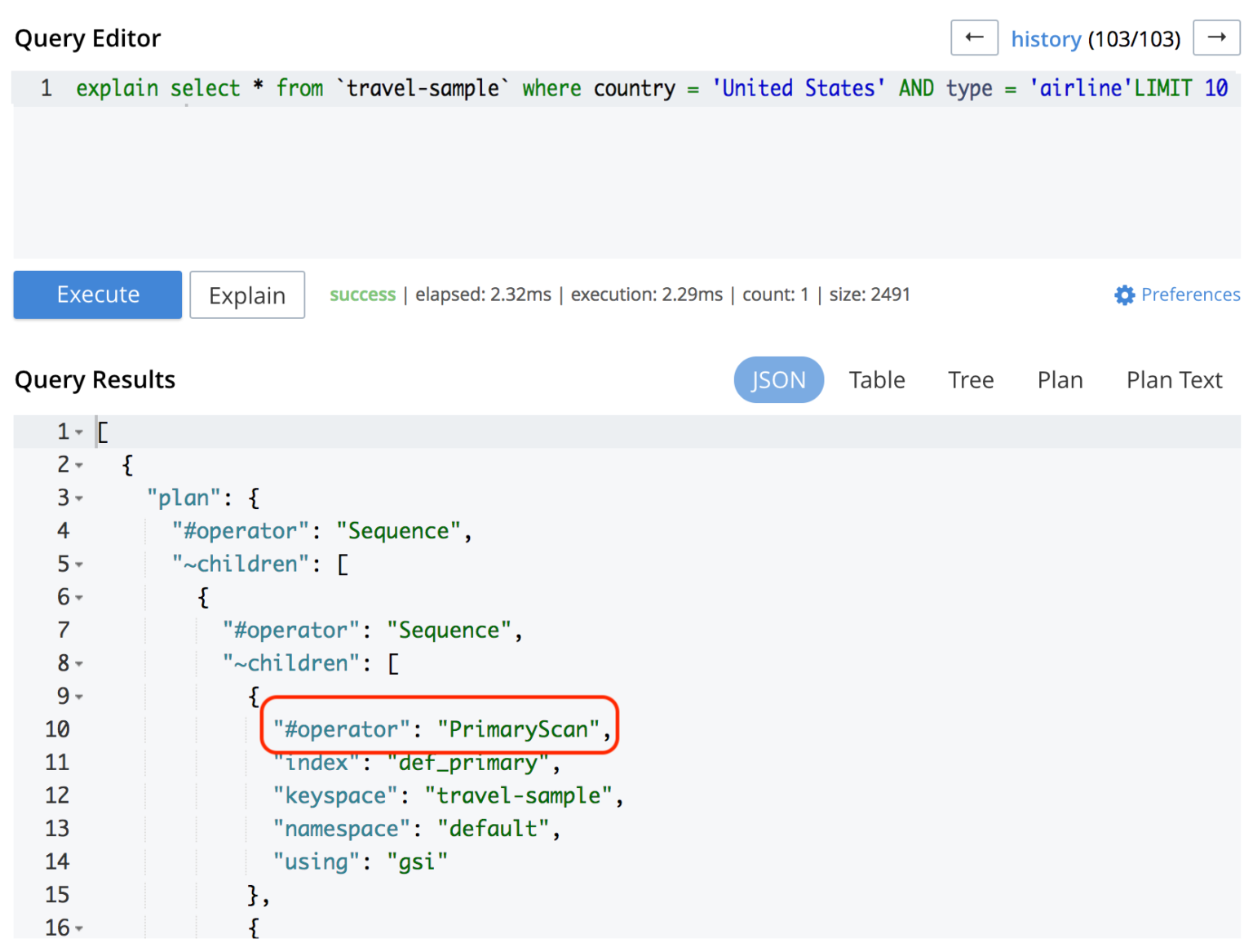Collapse the plan object on line 3

point(77,498)
